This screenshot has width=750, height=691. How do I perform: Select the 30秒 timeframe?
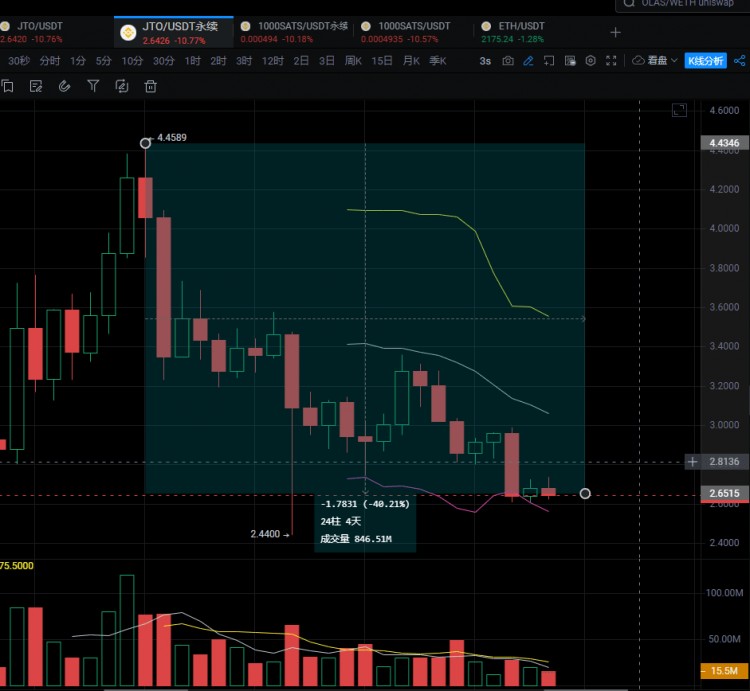click(19, 61)
